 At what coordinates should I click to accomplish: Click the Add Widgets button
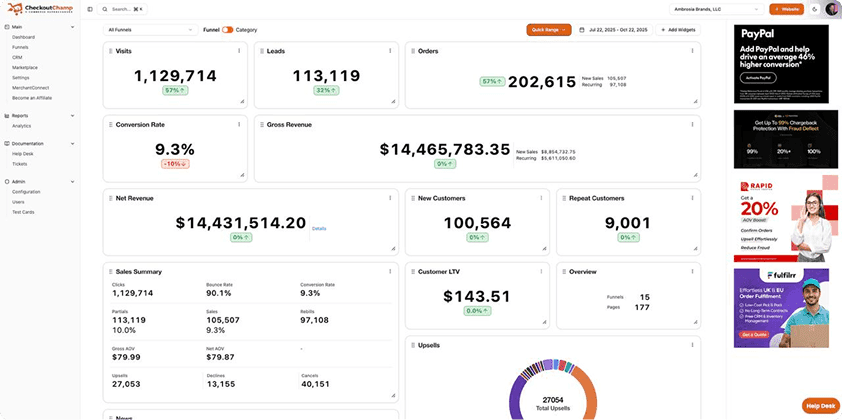pyautogui.click(x=678, y=30)
